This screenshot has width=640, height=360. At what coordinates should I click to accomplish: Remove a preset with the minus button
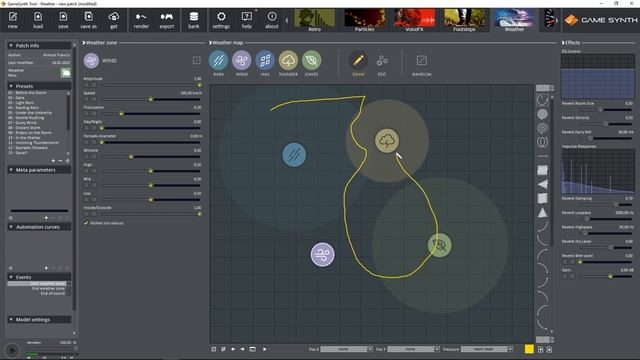tap(60, 161)
